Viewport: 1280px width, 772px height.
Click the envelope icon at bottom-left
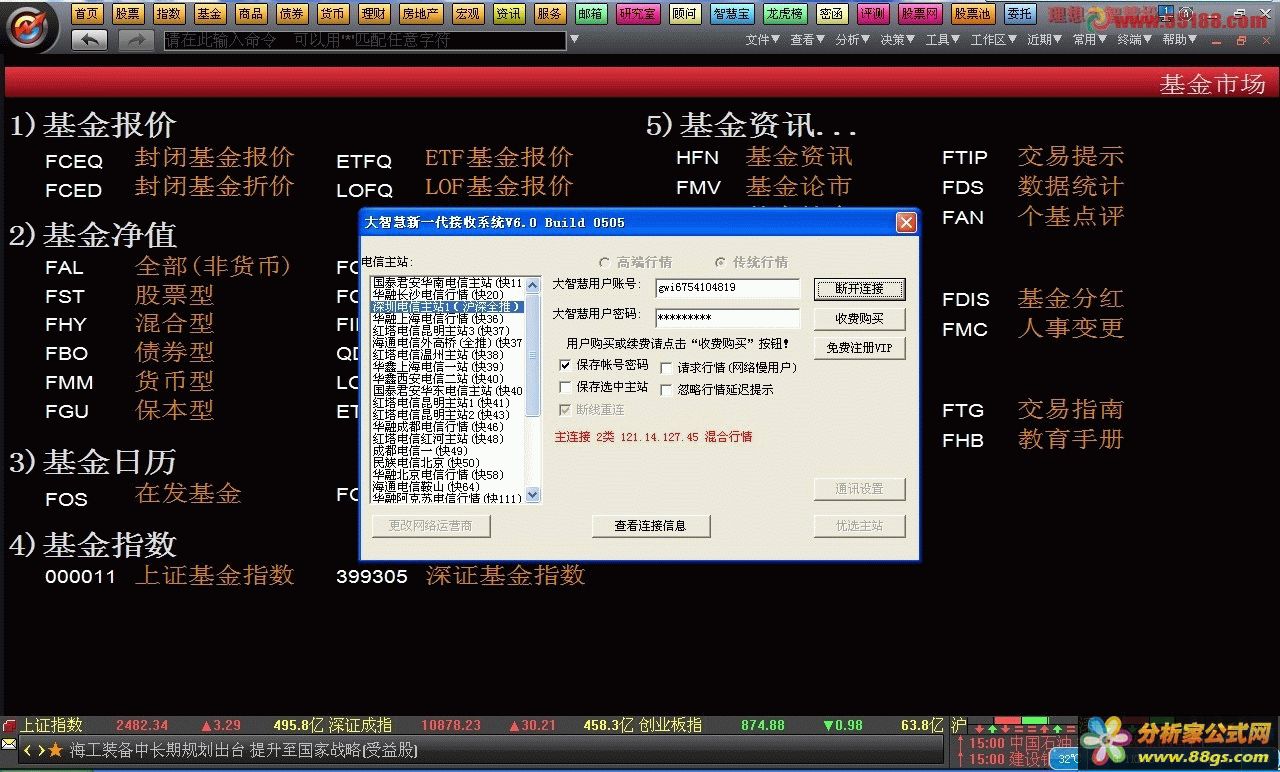pyautogui.click(x=9, y=745)
